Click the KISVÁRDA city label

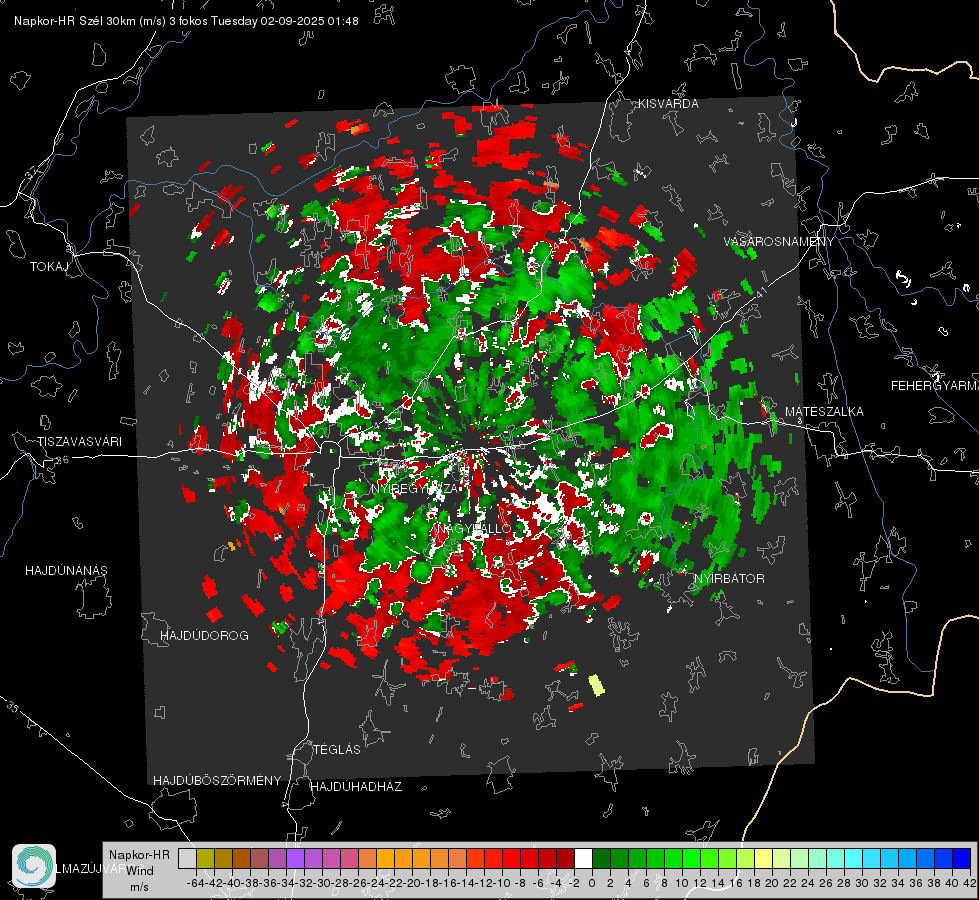tap(668, 104)
